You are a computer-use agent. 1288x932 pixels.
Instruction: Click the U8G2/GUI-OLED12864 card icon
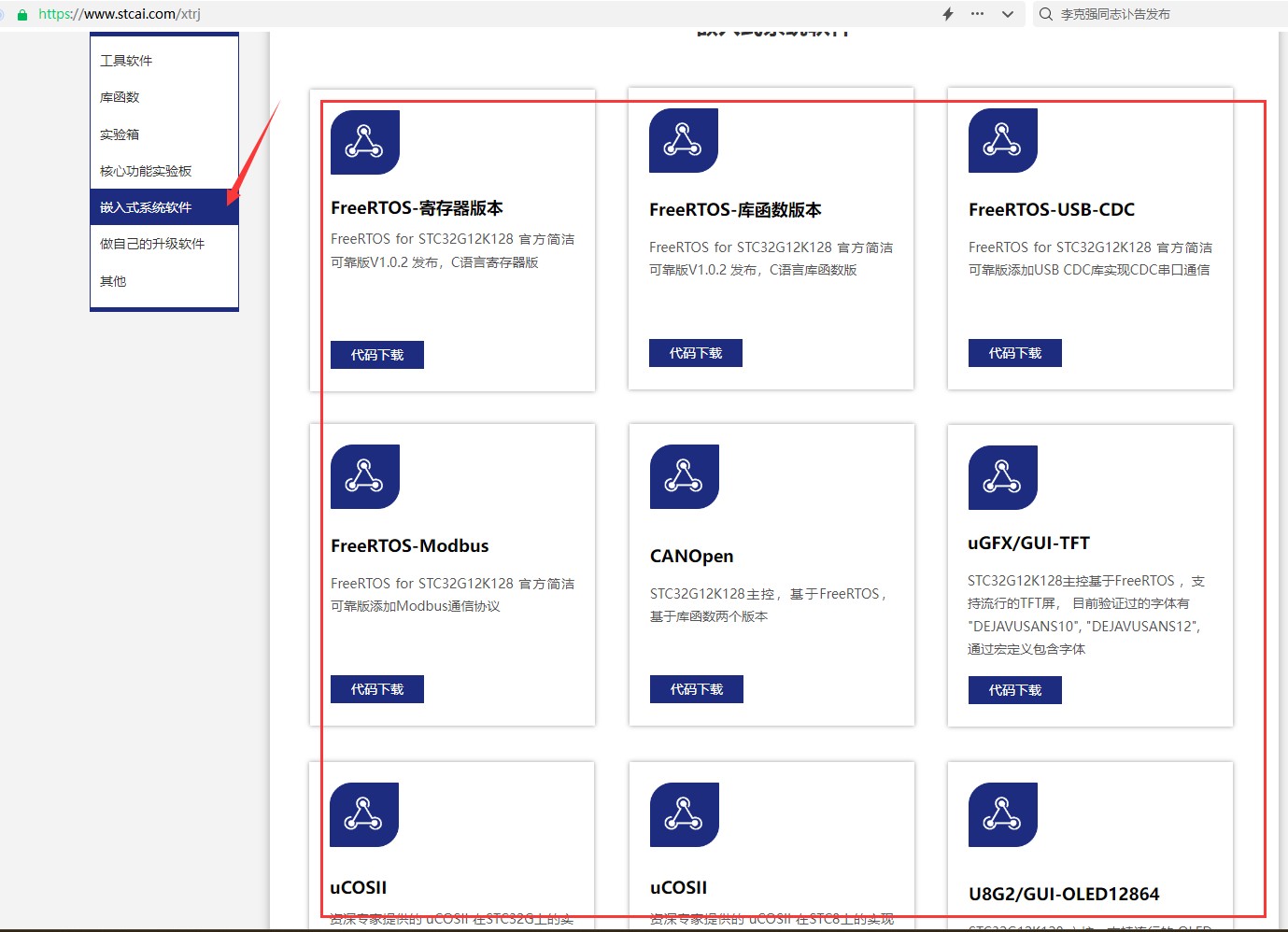coord(1003,814)
